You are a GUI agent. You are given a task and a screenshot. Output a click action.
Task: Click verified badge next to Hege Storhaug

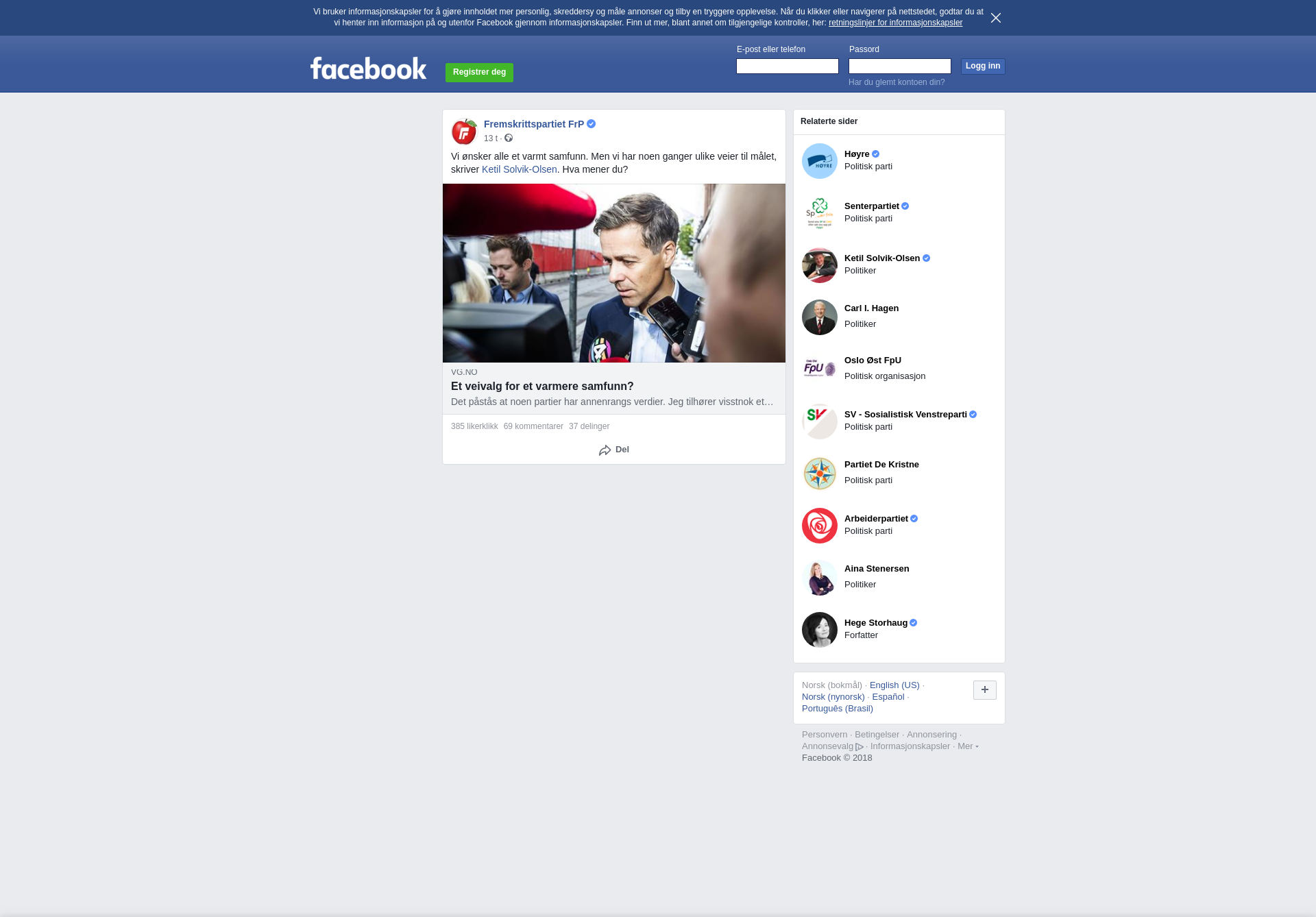tap(913, 623)
